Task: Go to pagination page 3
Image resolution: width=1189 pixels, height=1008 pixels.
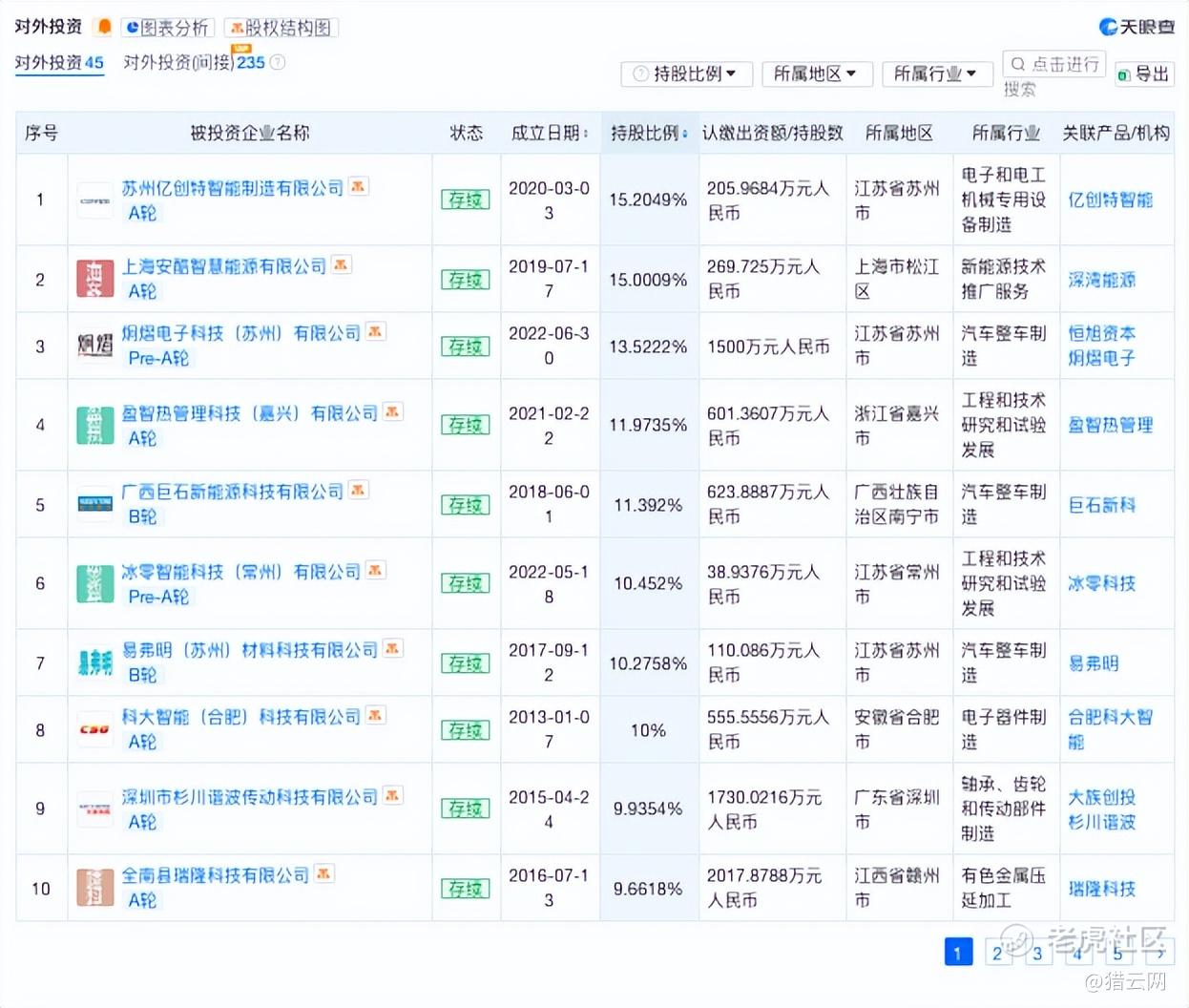Action: [1037, 952]
